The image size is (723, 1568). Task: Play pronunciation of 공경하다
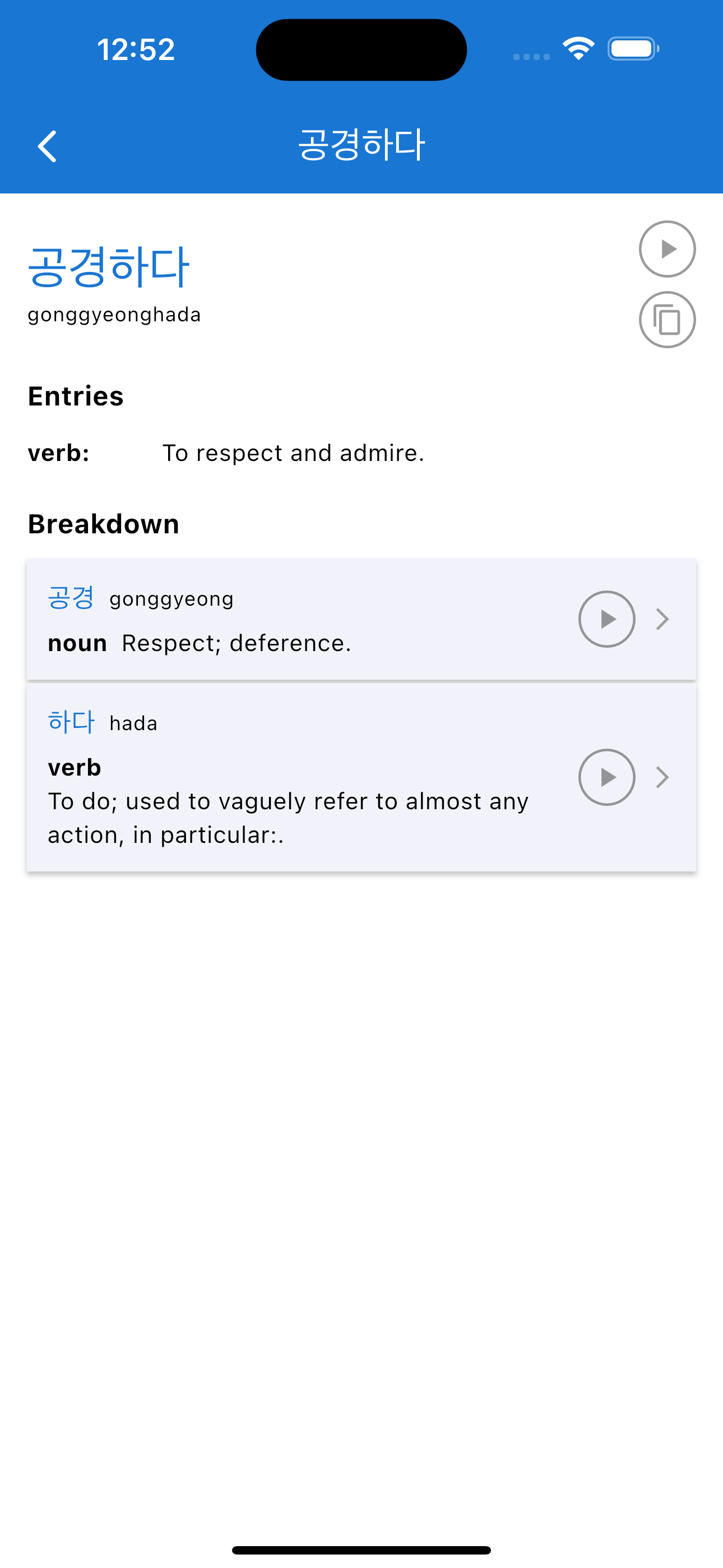[x=667, y=249]
